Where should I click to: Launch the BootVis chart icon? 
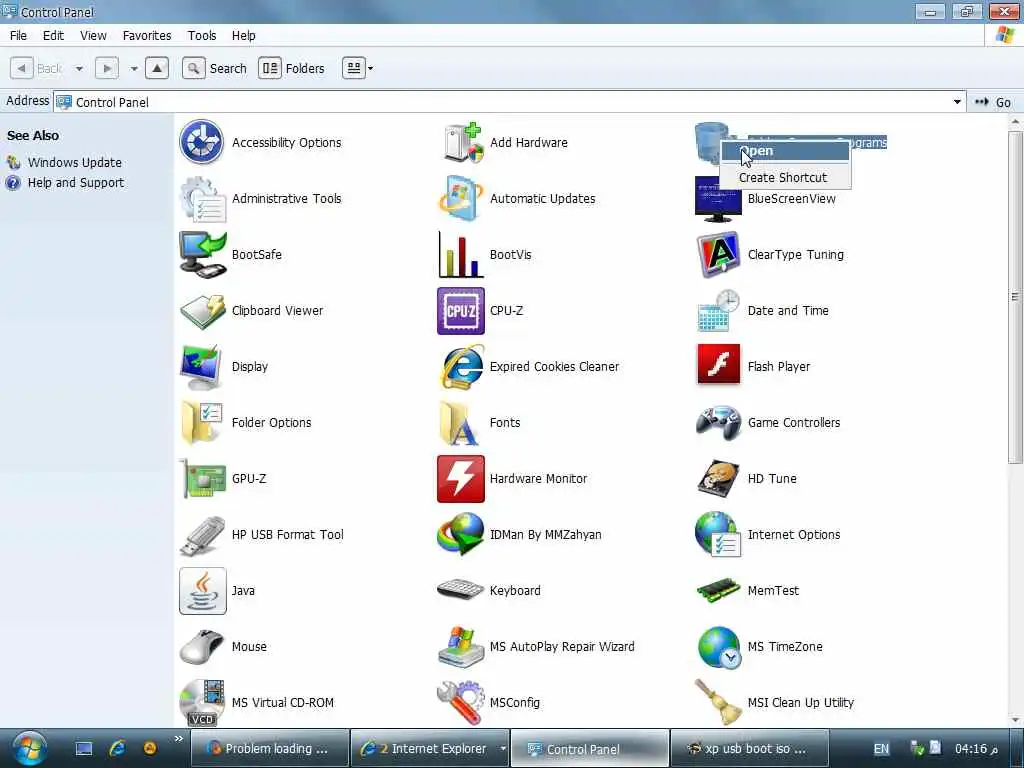click(461, 255)
